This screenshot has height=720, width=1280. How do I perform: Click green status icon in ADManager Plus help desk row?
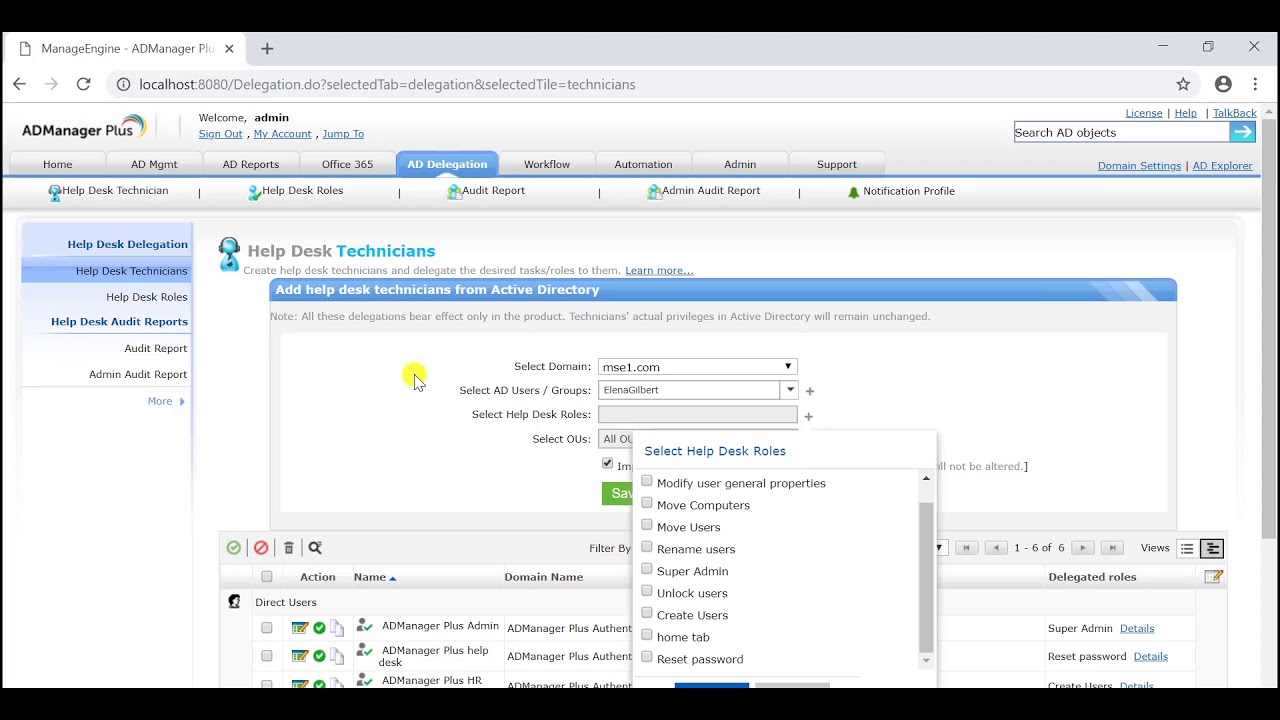coord(319,656)
